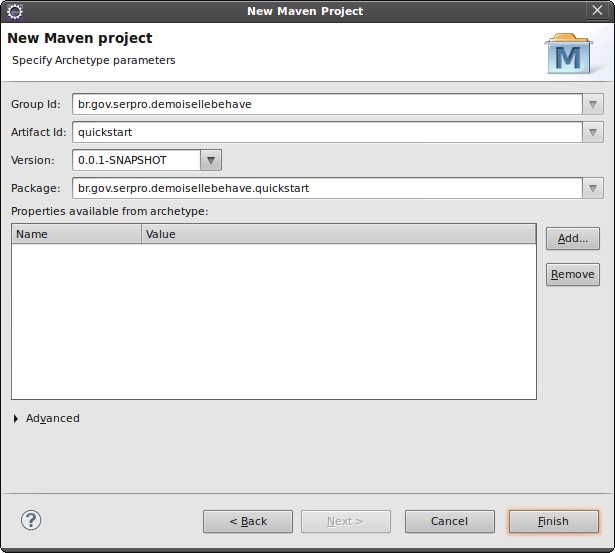This screenshot has width=615, height=553.
Task: Click the Maven M folder icon
Action: click(569, 54)
